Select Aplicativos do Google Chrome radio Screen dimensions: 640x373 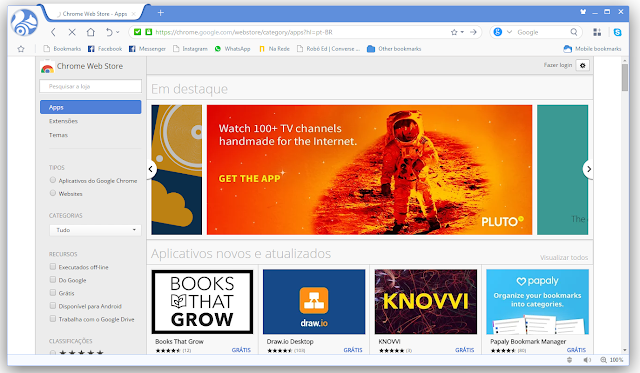pos(53,180)
